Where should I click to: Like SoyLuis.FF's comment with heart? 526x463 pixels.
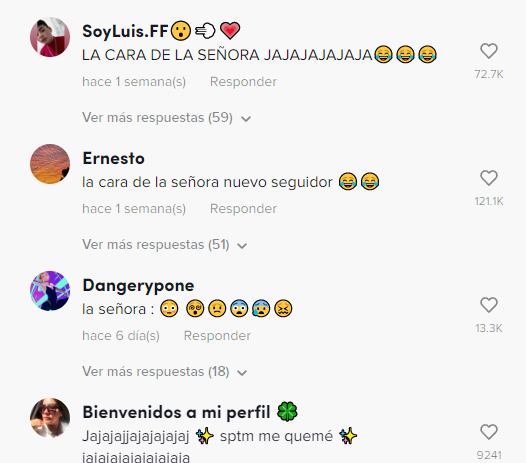pyautogui.click(x=489, y=51)
